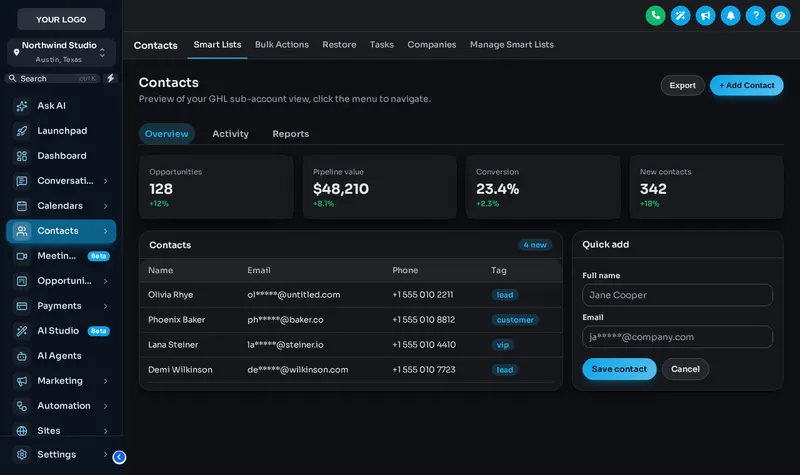The height and width of the screenshot is (475, 800).
Task: Click the sidebar Search field
Action: (54, 78)
